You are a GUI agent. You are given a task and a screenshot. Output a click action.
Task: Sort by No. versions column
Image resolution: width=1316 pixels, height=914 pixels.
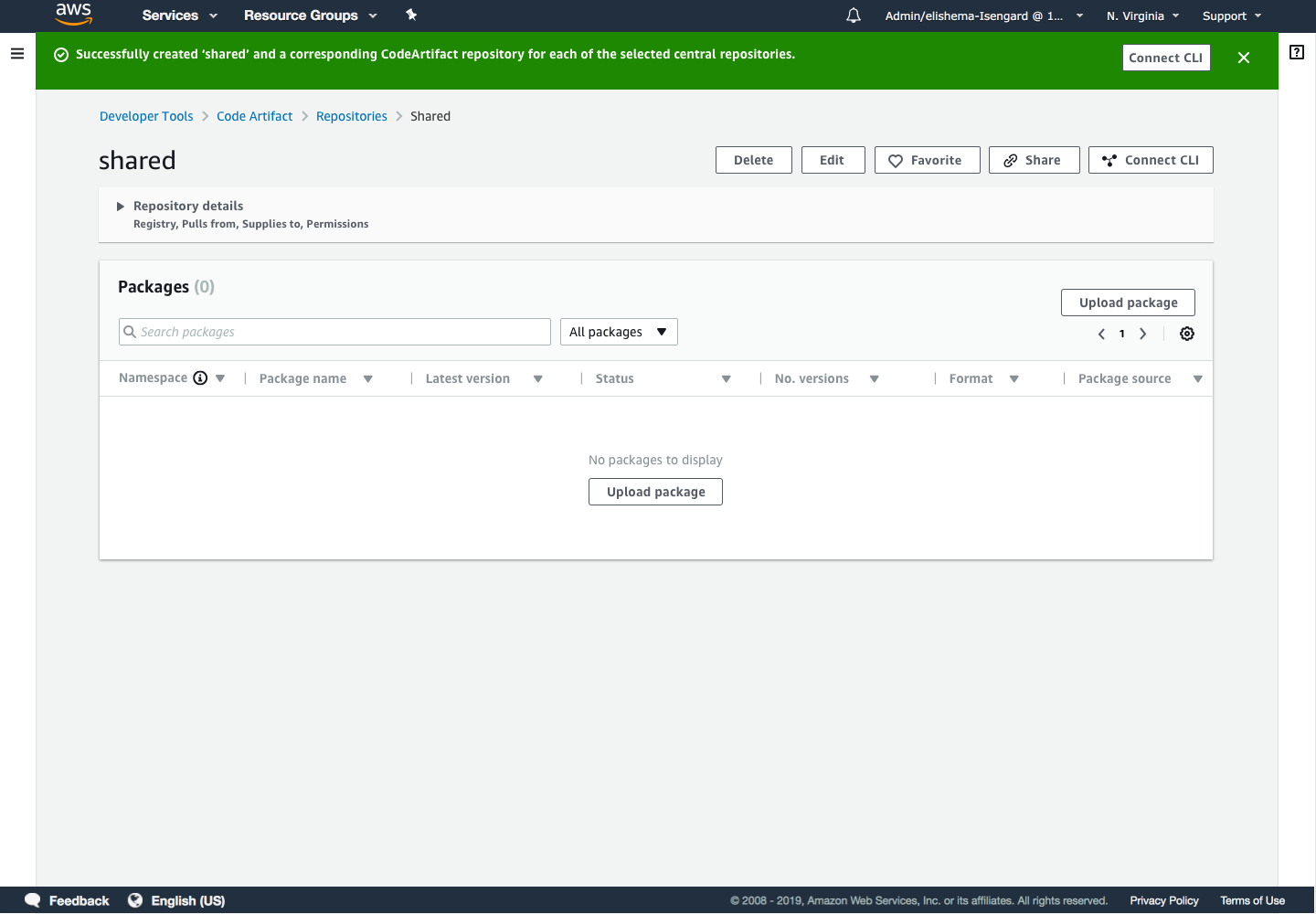pos(875,378)
